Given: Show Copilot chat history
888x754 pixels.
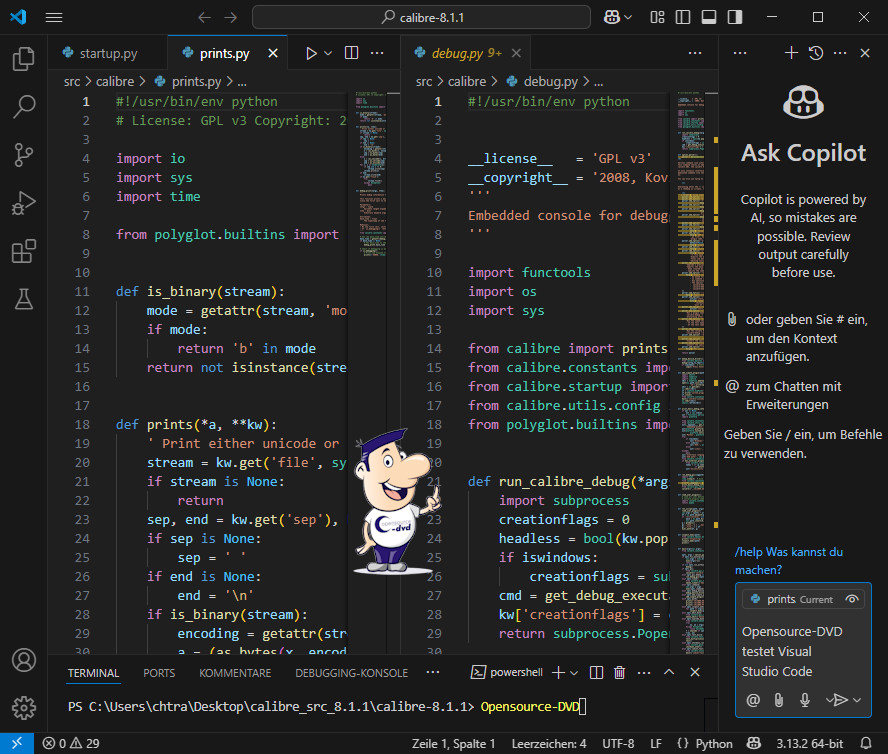Looking at the screenshot, I should point(816,53).
